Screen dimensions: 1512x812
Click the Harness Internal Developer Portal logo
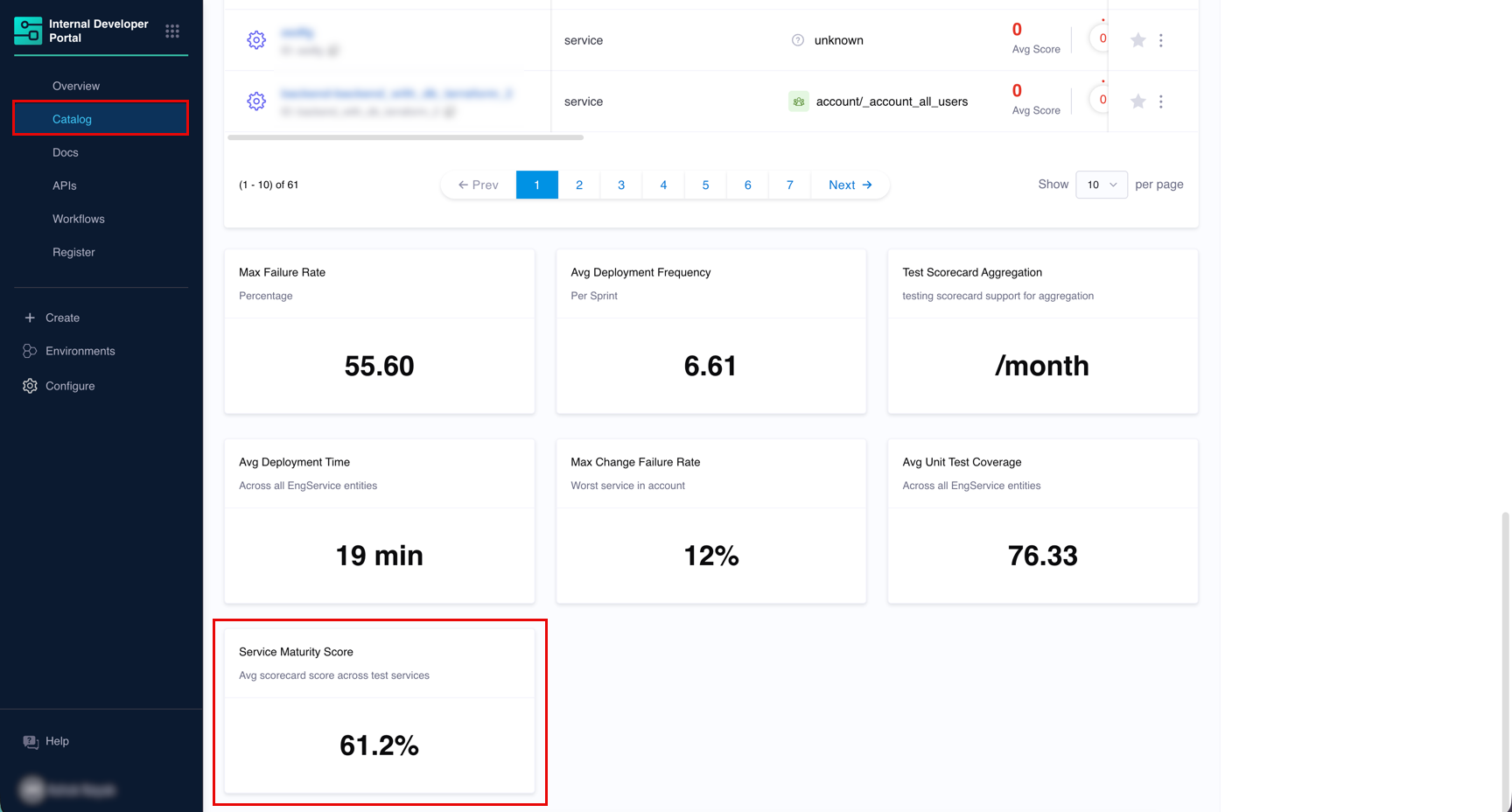(28, 31)
